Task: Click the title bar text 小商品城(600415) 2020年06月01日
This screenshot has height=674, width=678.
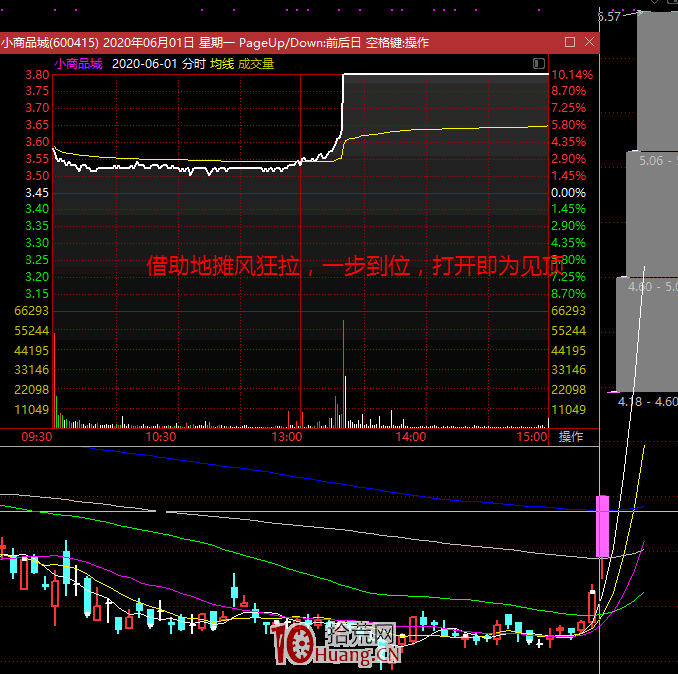Action: click(x=98, y=43)
